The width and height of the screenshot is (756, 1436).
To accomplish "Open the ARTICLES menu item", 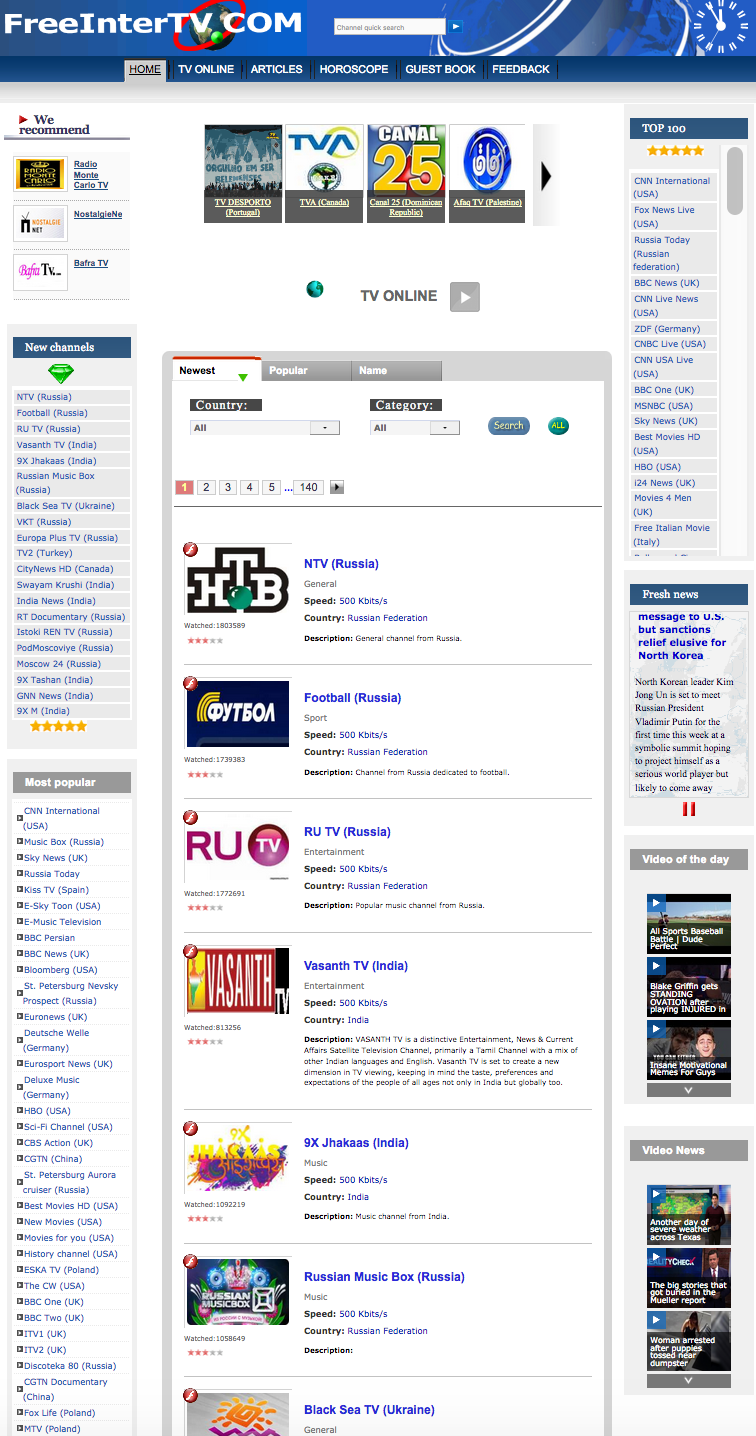I will [x=277, y=70].
